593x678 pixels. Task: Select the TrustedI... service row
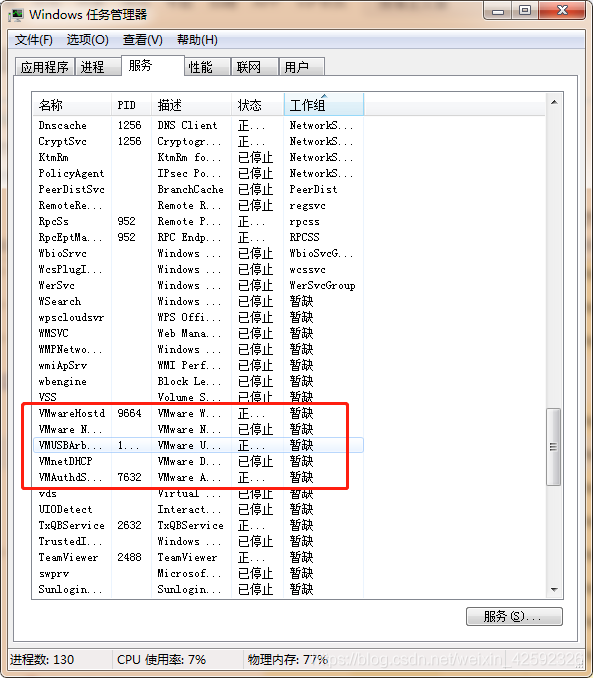(x=198, y=541)
